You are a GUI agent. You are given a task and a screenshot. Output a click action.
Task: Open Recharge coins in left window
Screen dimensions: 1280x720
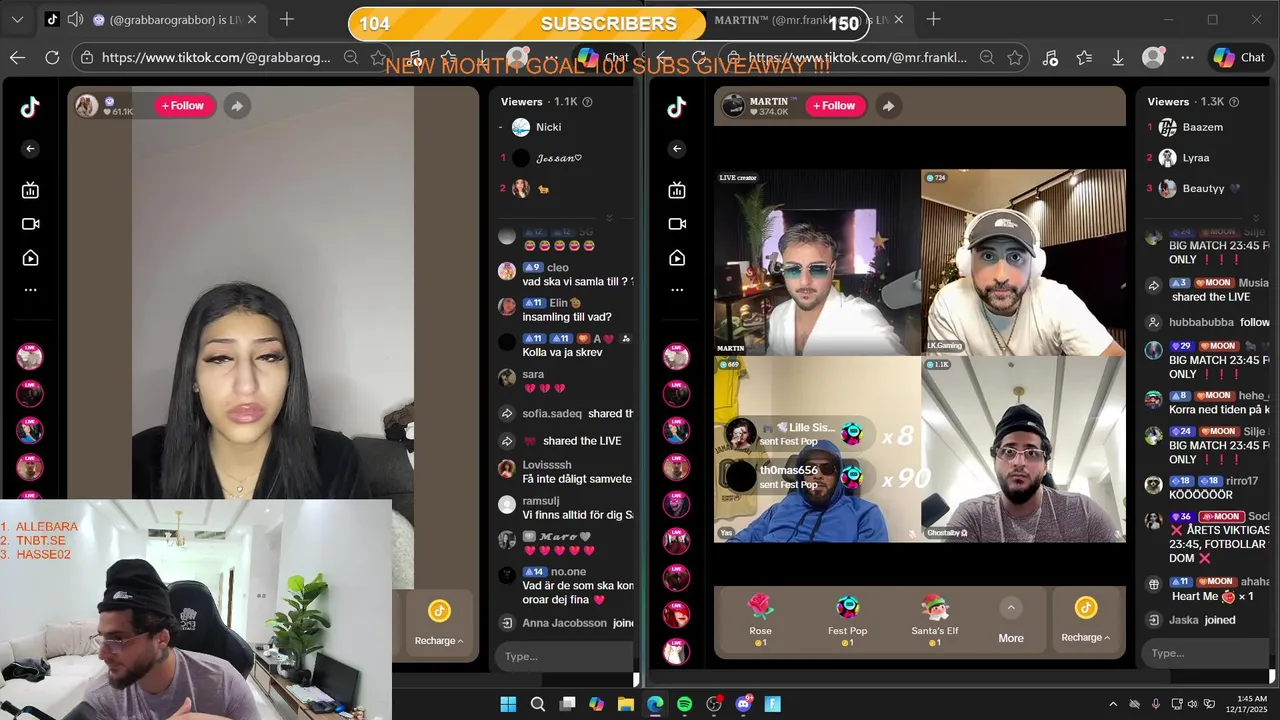[x=439, y=622]
